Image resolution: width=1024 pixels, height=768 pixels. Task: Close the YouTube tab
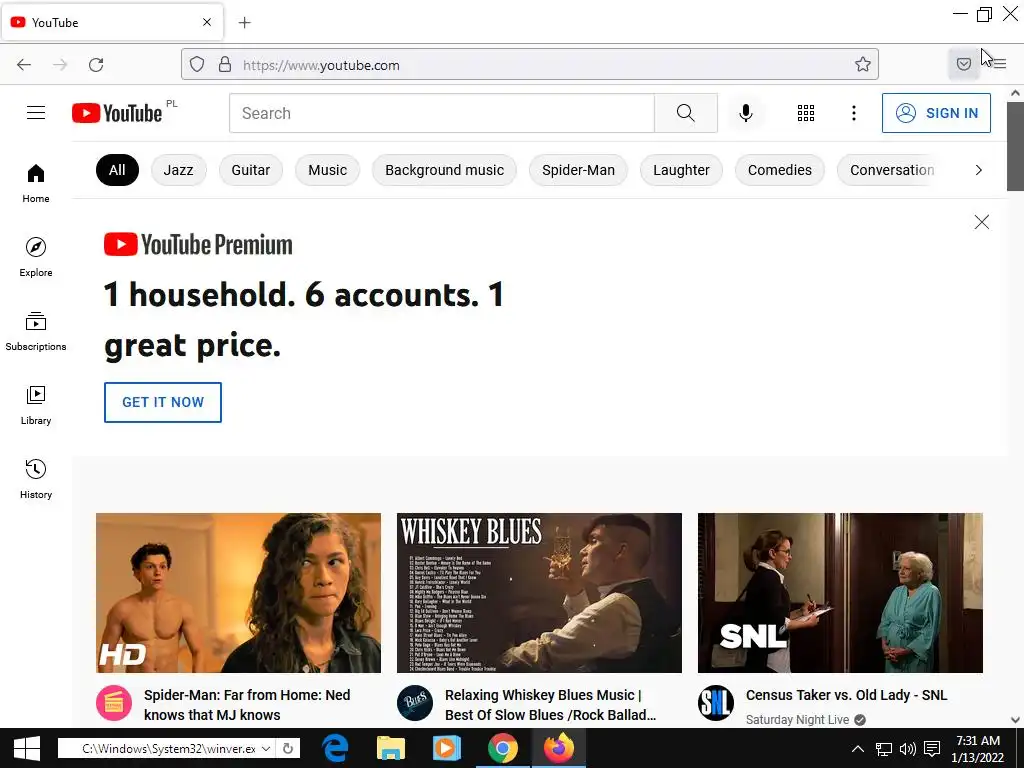tap(207, 22)
